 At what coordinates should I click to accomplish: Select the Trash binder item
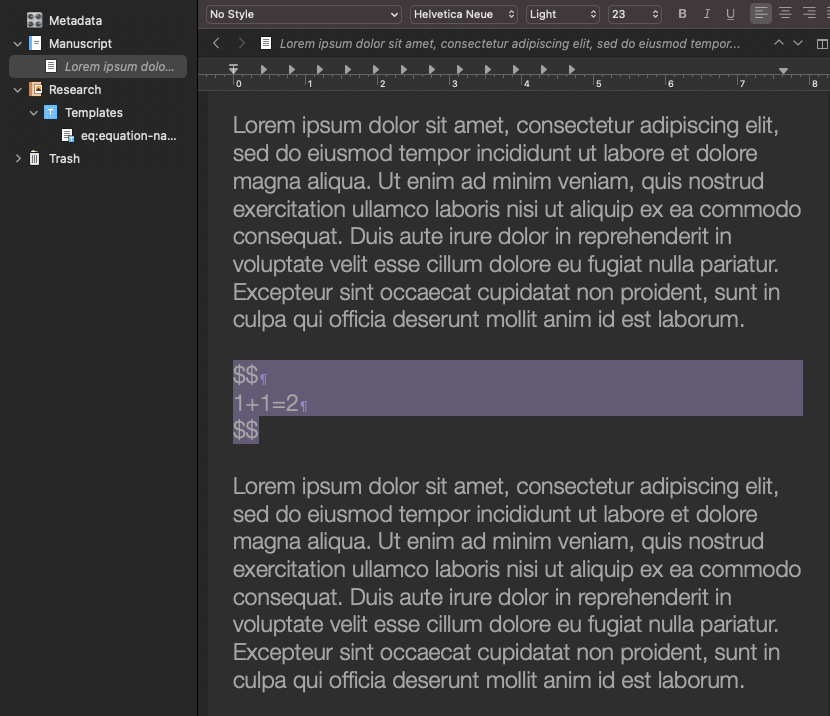tap(64, 159)
